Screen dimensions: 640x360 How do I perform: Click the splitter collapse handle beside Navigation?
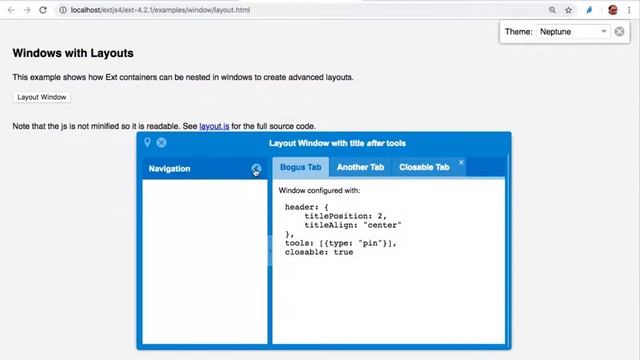tap(270, 250)
